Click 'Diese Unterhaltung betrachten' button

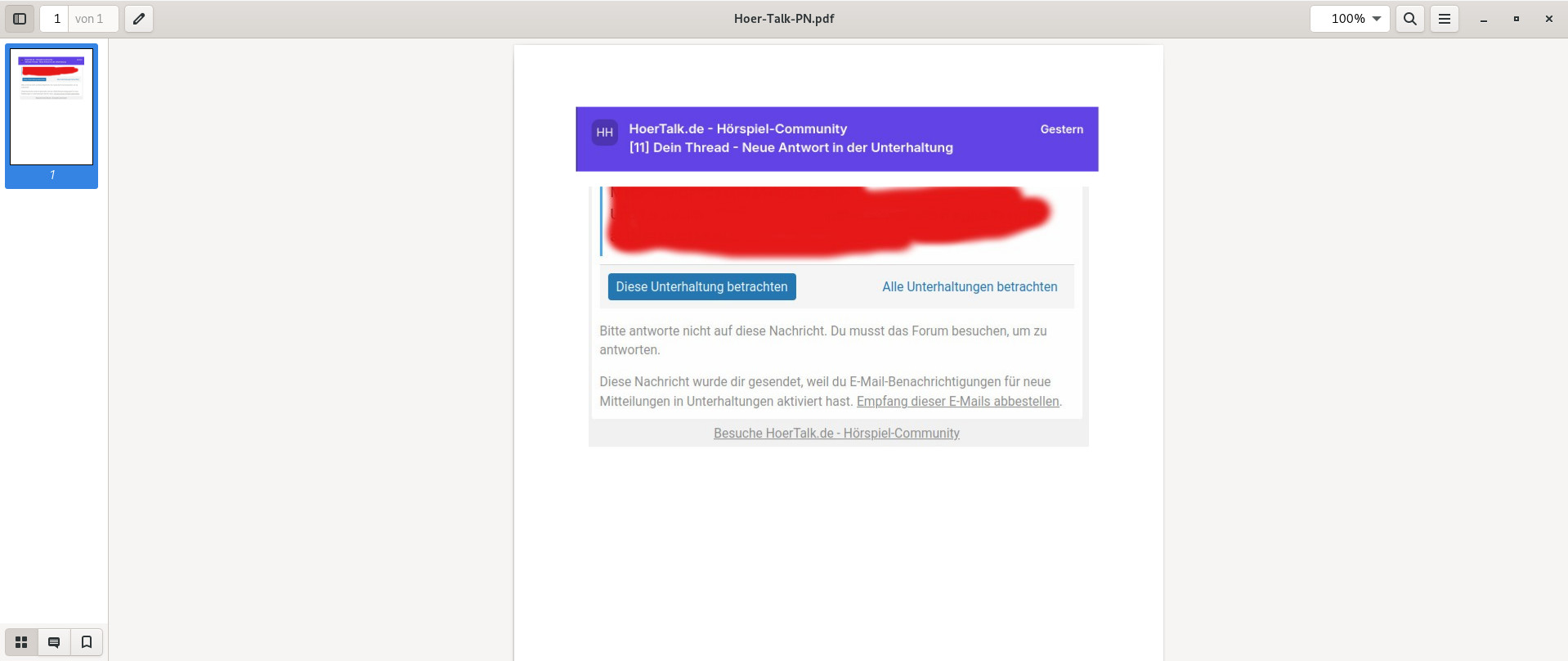[701, 287]
